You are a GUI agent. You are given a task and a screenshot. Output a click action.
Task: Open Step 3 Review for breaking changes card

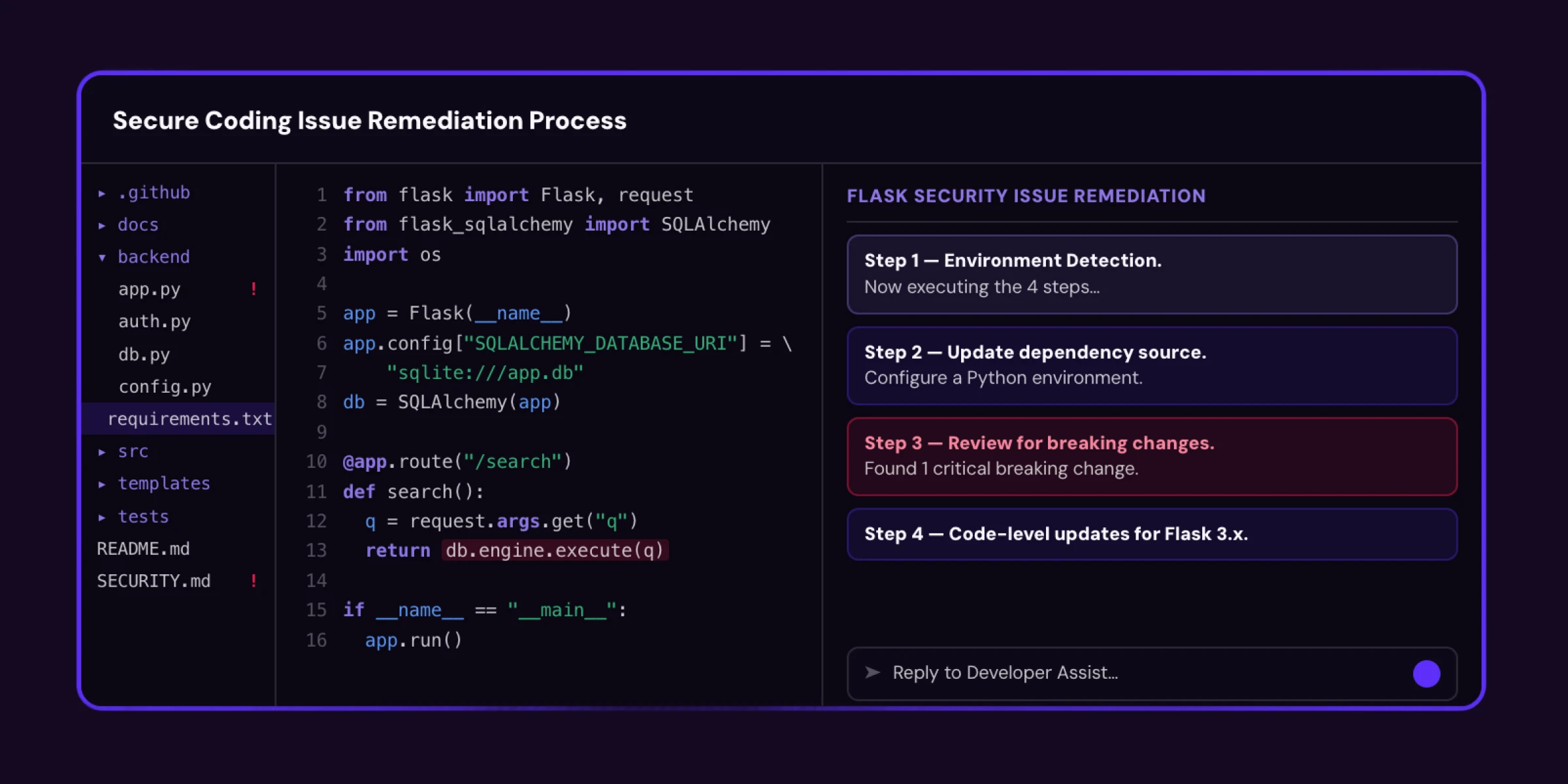(x=1152, y=456)
